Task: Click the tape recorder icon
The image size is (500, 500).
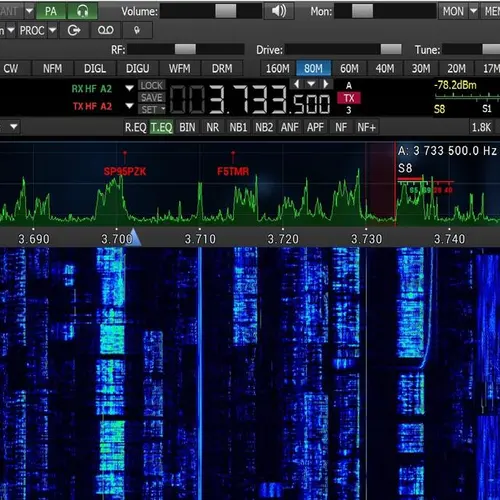Action: (106, 31)
